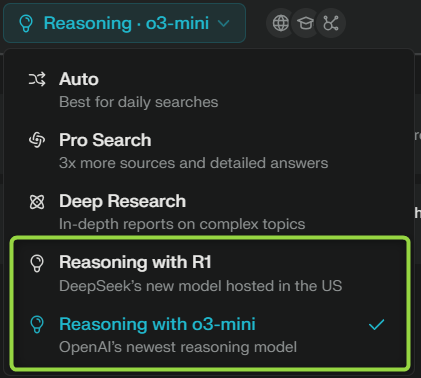Click the atom icon beside Deep Research

coord(37,202)
